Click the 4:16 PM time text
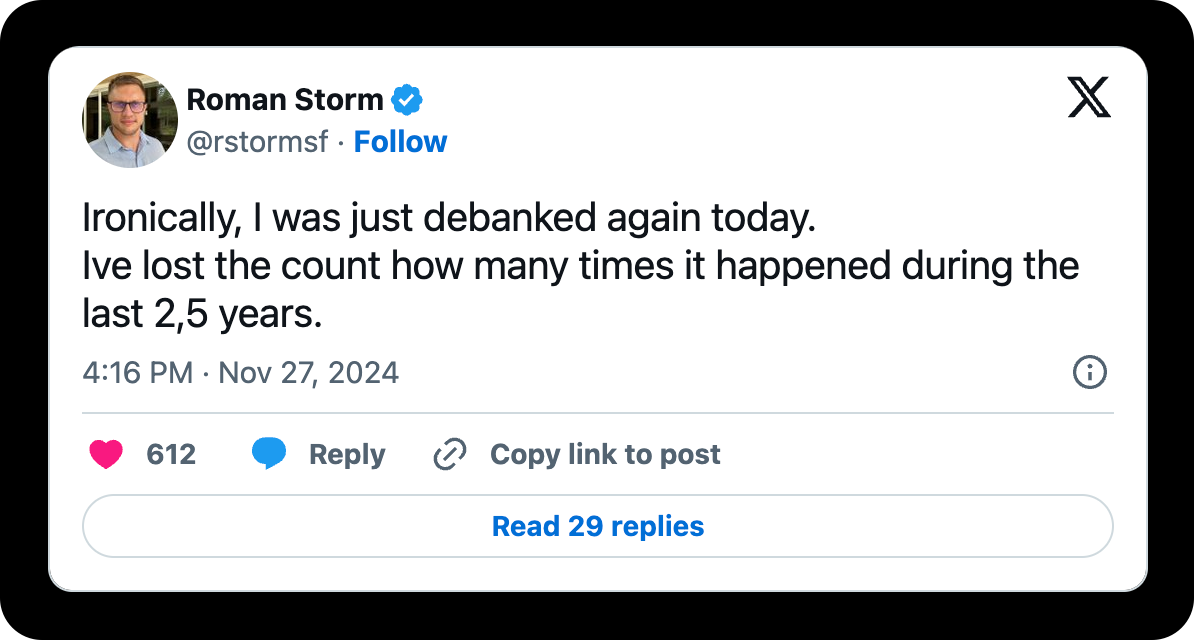 [x=137, y=373]
